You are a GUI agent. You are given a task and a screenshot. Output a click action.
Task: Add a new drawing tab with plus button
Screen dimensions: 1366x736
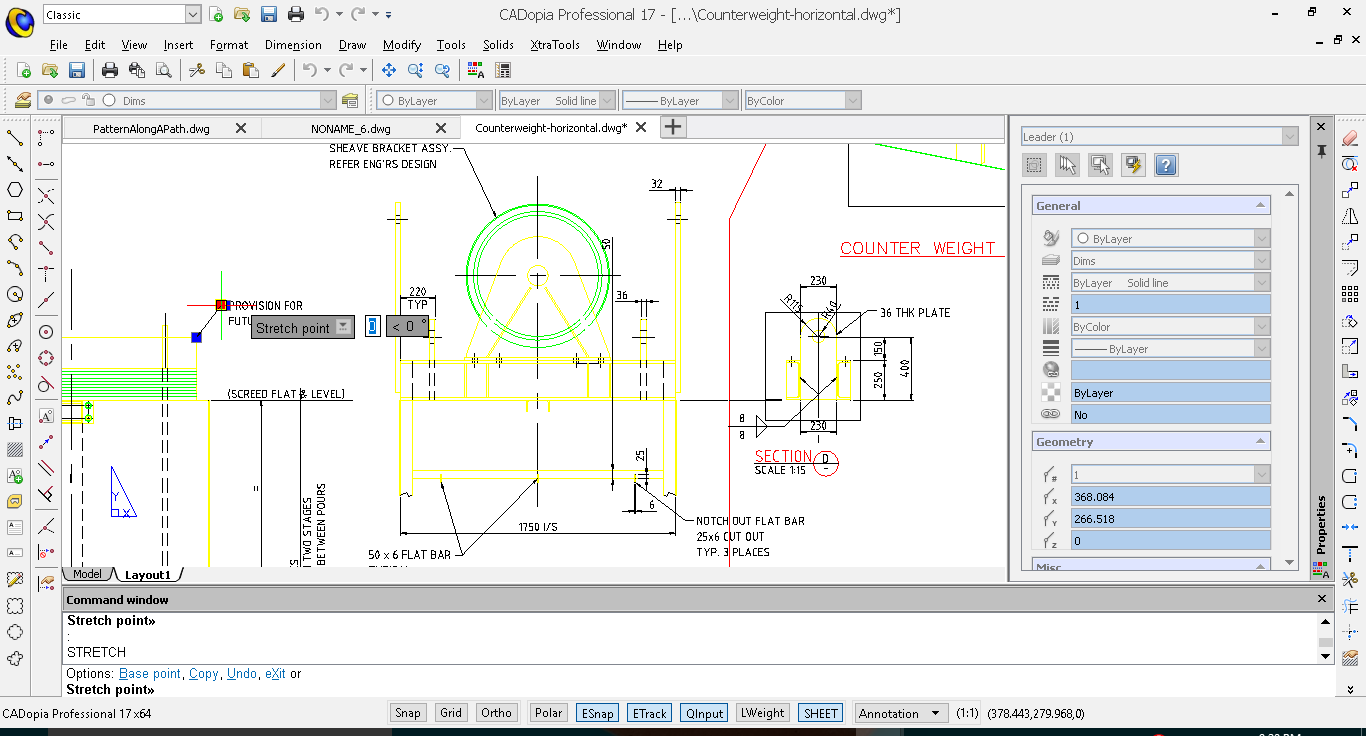(674, 127)
